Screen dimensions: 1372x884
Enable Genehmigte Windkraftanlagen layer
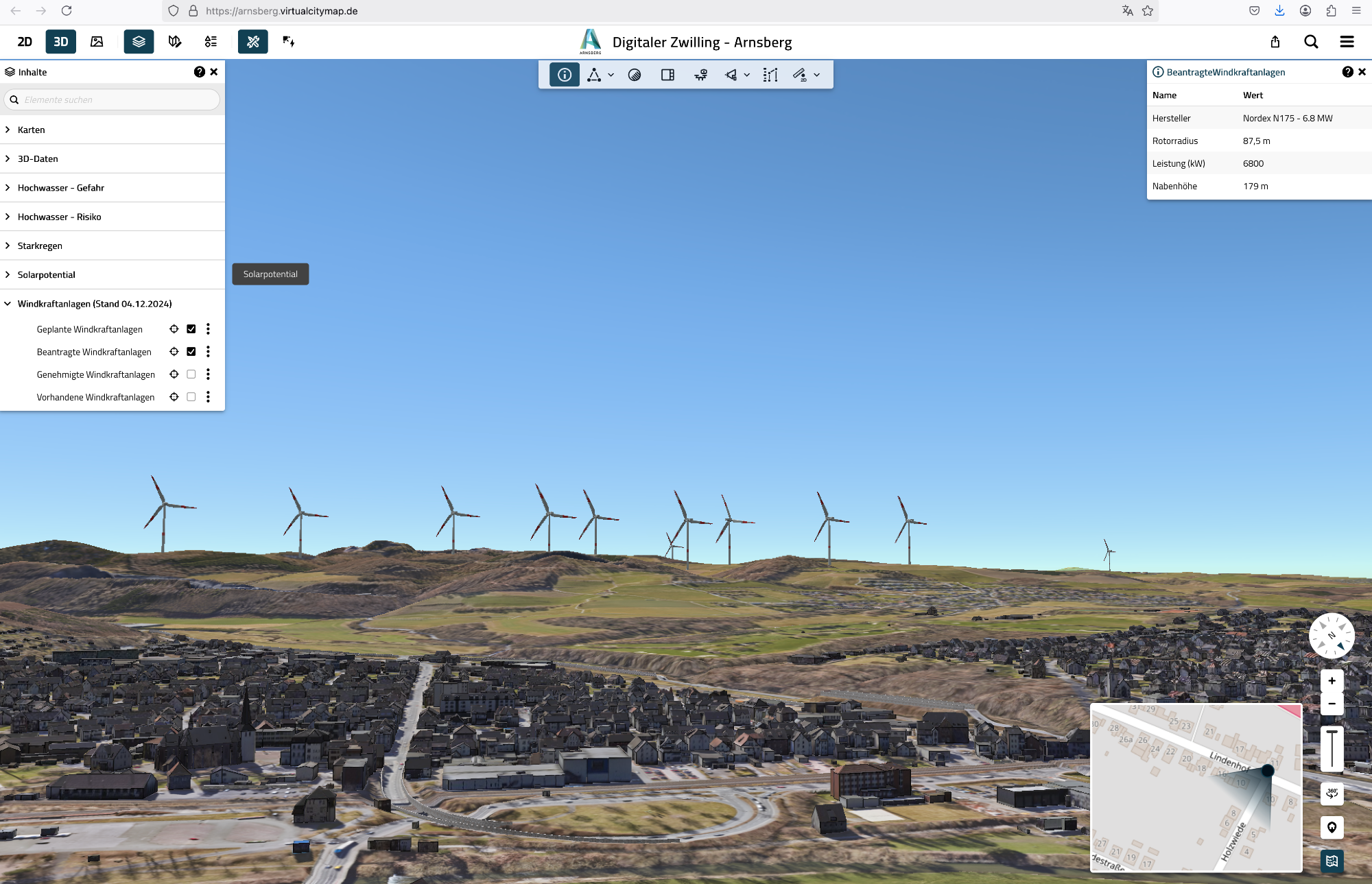point(191,374)
